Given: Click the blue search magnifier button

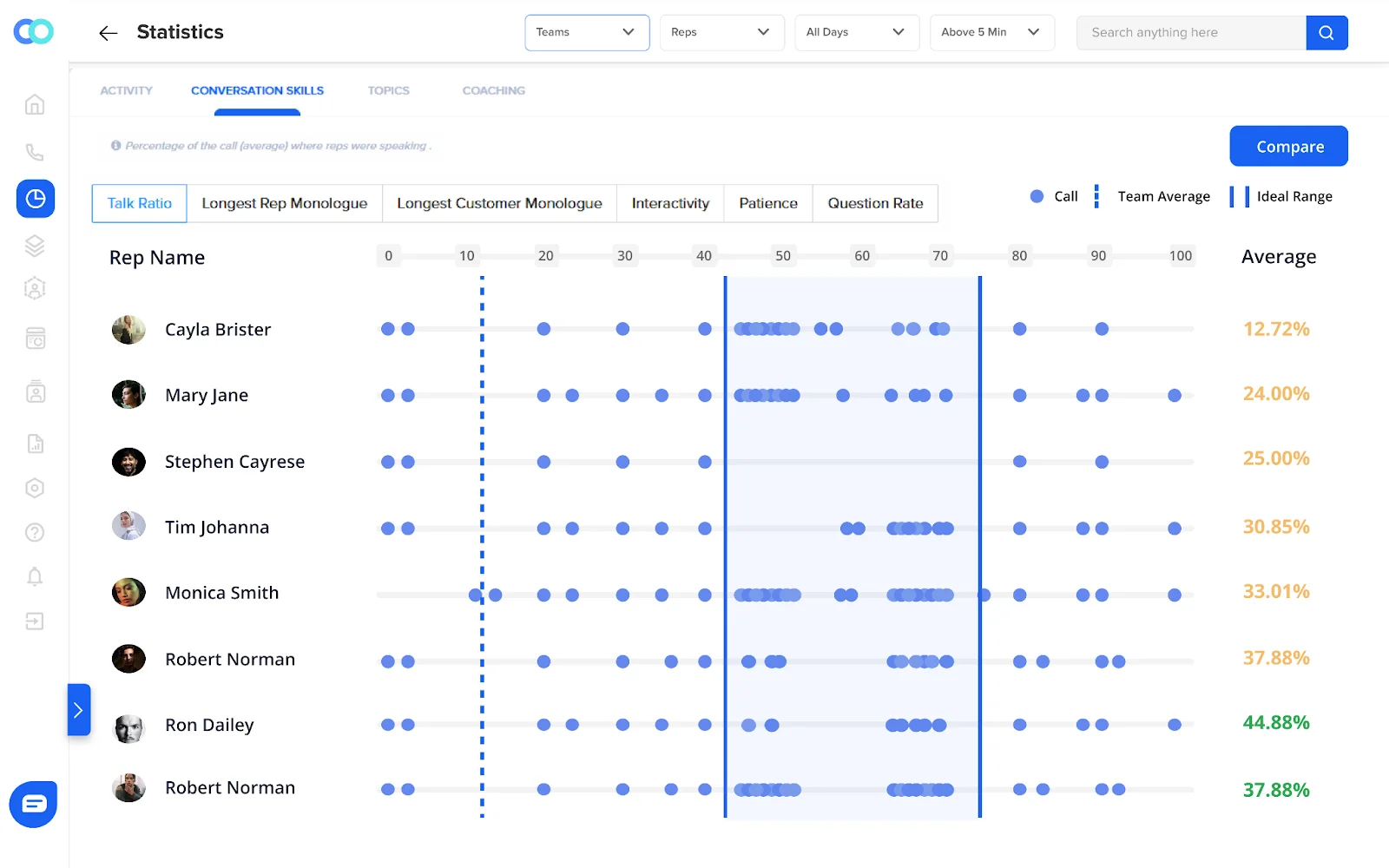Looking at the screenshot, I should click(1326, 33).
